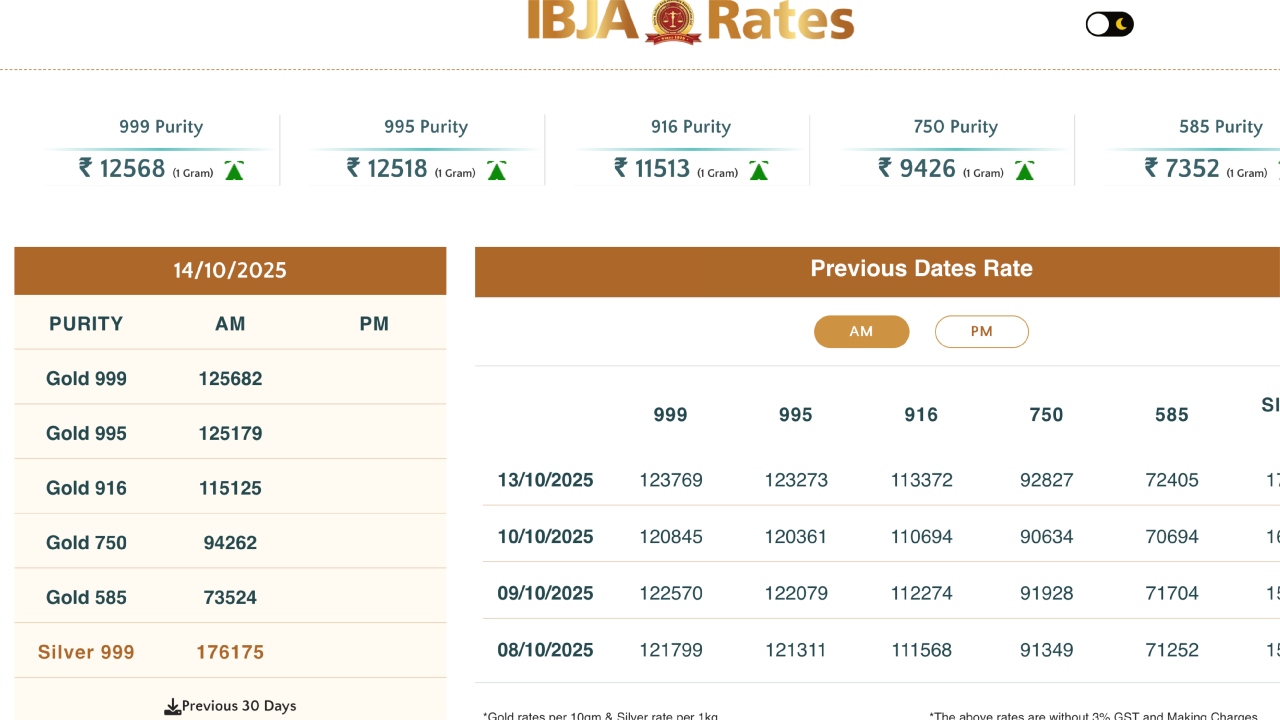Toggle the dark mode switch
This screenshot has height=720, width=1280.
[x=1109, y=24]
